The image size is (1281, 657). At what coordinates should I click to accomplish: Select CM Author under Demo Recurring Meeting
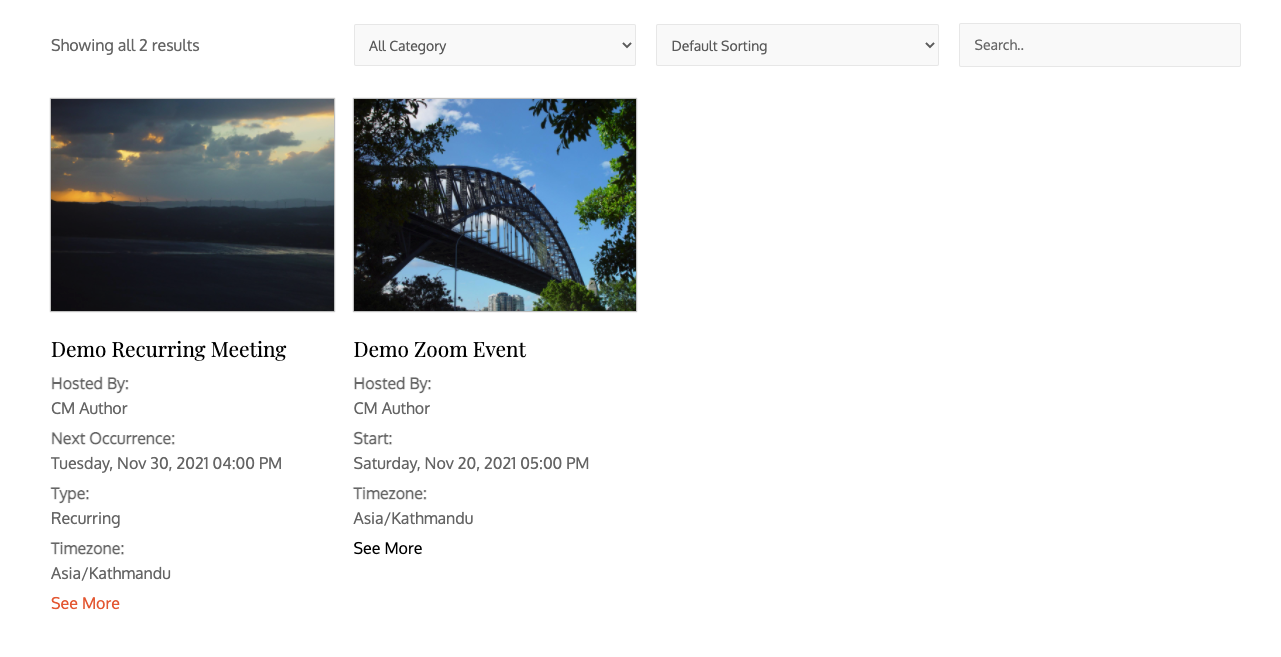point(89,408)
